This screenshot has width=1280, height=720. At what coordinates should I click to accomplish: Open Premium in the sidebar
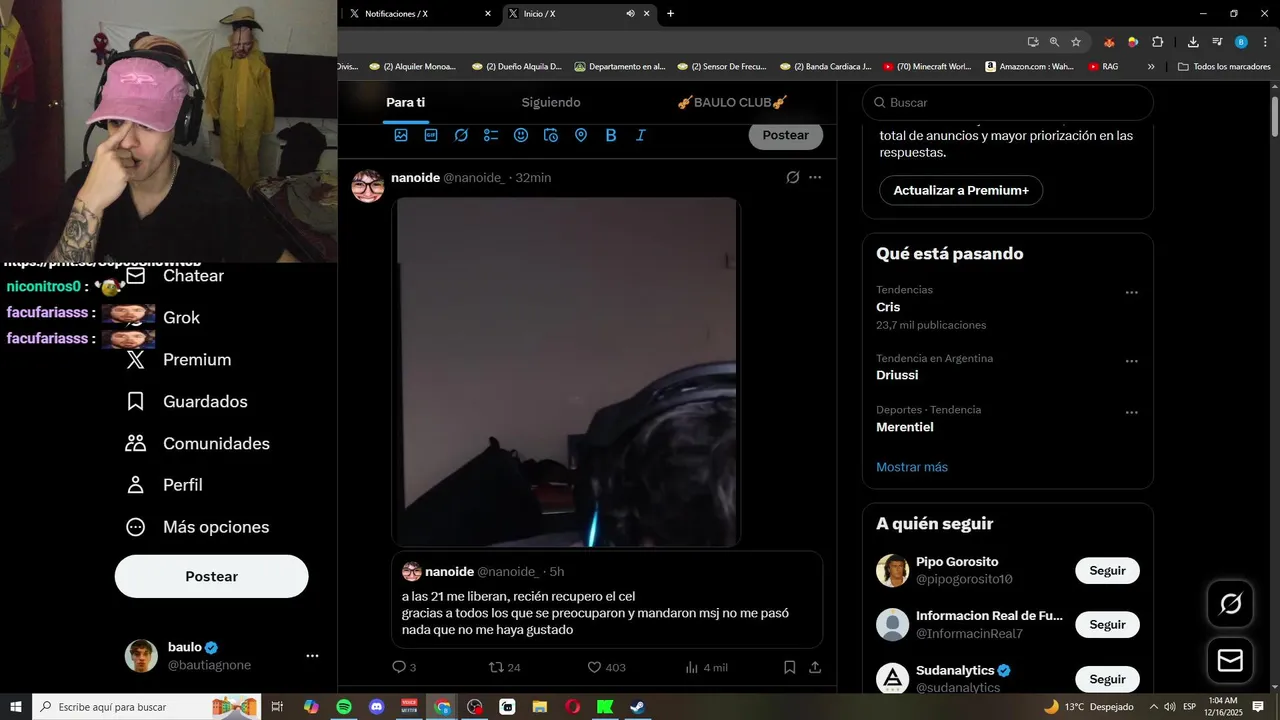click(179, 360)
